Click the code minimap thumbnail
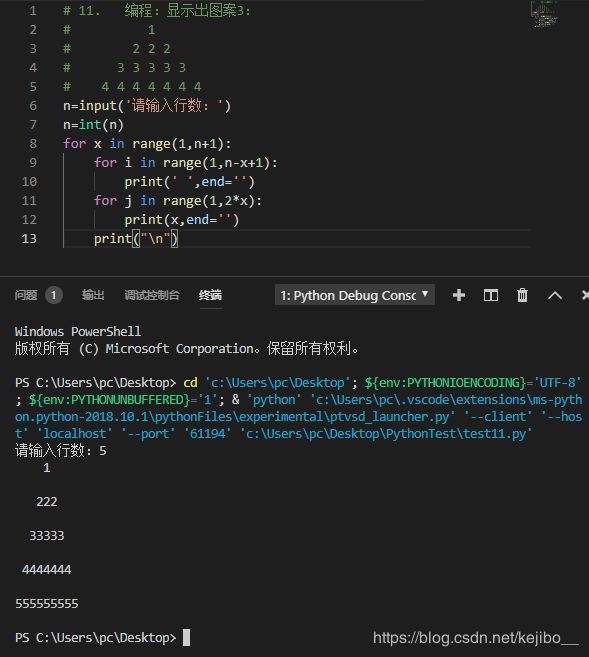 (x=544, y=13)
